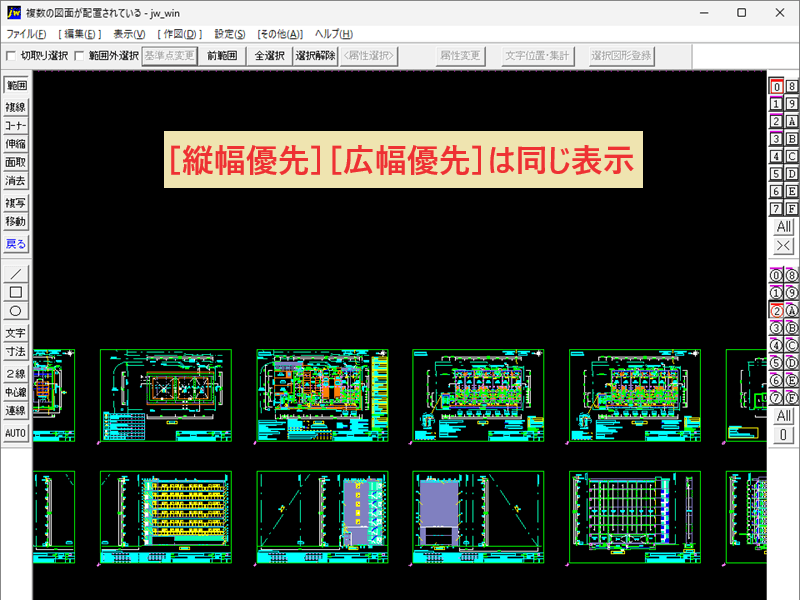The width and height of the screenshot is (800, 600).
Task: Select the 面取 chamfer tool
Action: (x=16, y=162)
